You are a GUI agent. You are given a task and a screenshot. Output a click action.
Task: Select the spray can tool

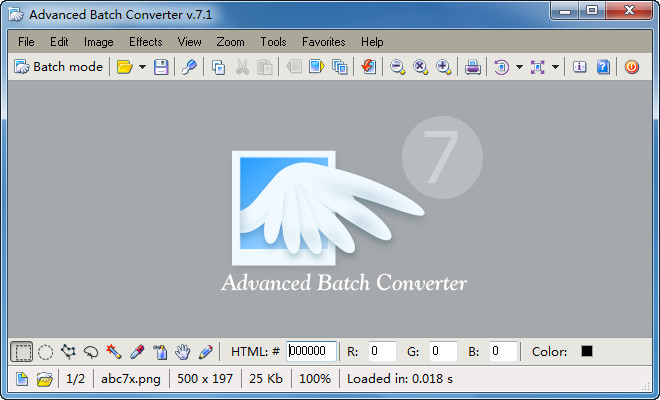[160, 352]
